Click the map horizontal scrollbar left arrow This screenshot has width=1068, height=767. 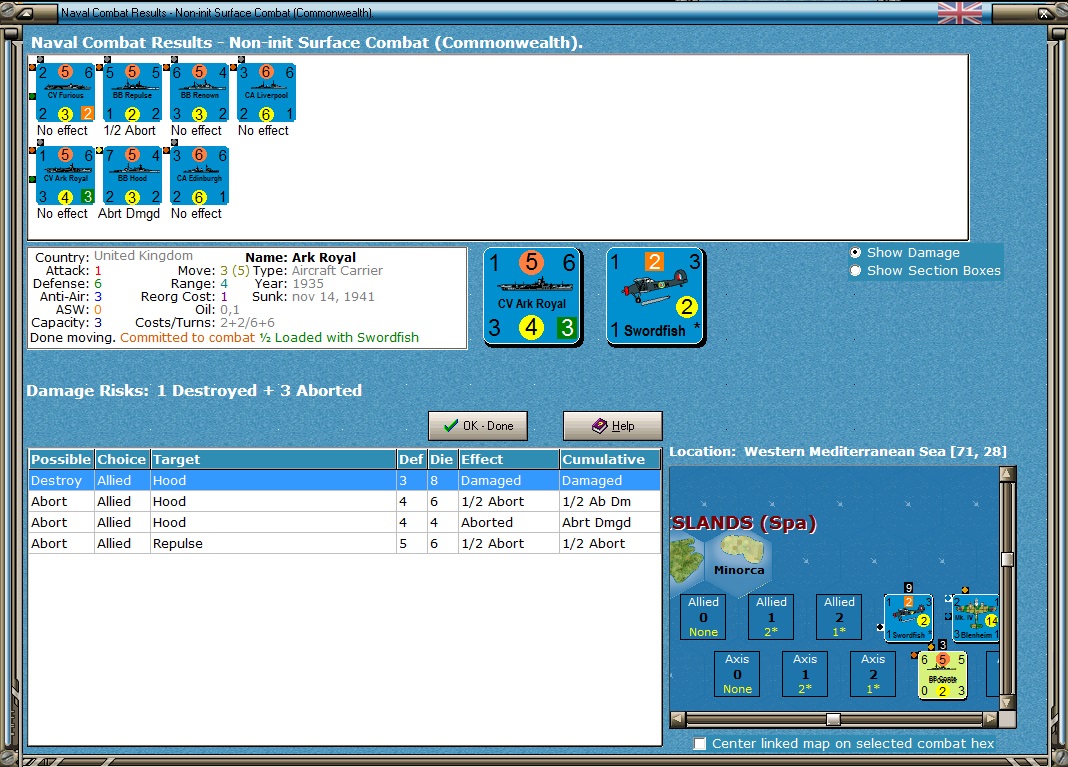tap(678, 719)
